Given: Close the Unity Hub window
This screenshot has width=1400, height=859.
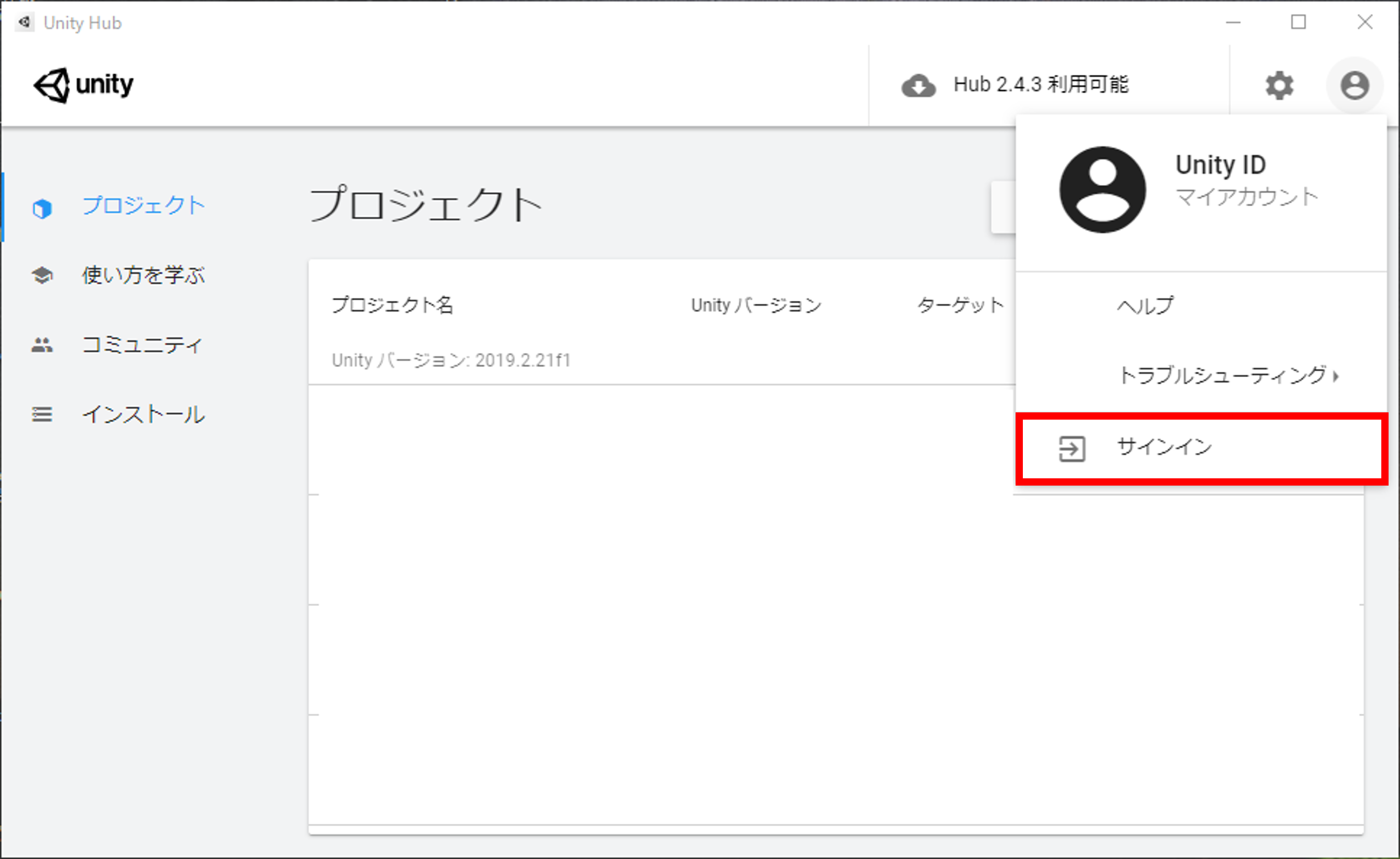Looking at the screenshot, I should (1365, 22).
